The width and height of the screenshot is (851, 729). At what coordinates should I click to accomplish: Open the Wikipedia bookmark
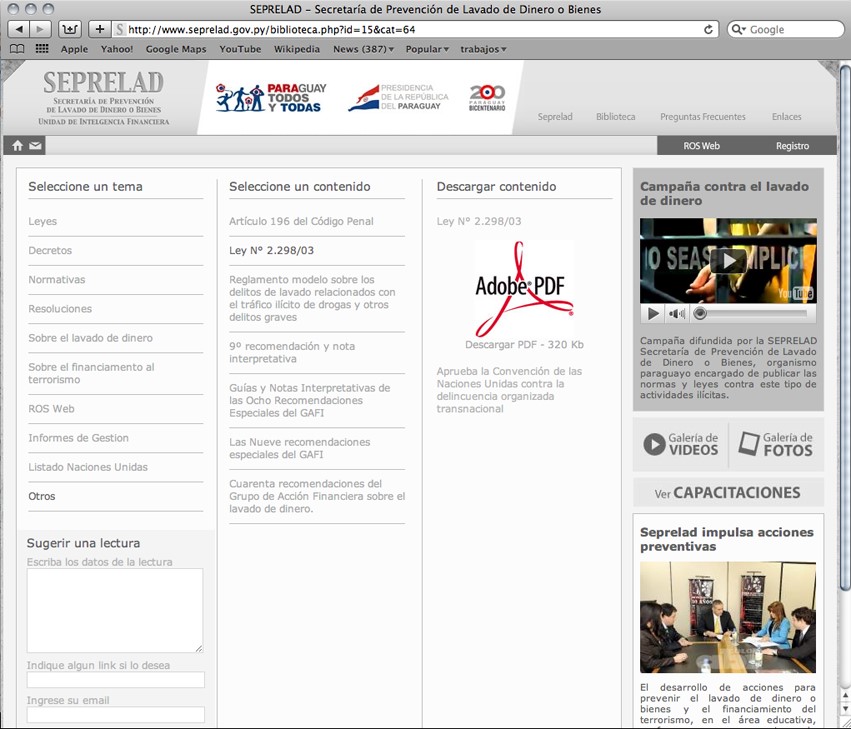tap(296, 49)
